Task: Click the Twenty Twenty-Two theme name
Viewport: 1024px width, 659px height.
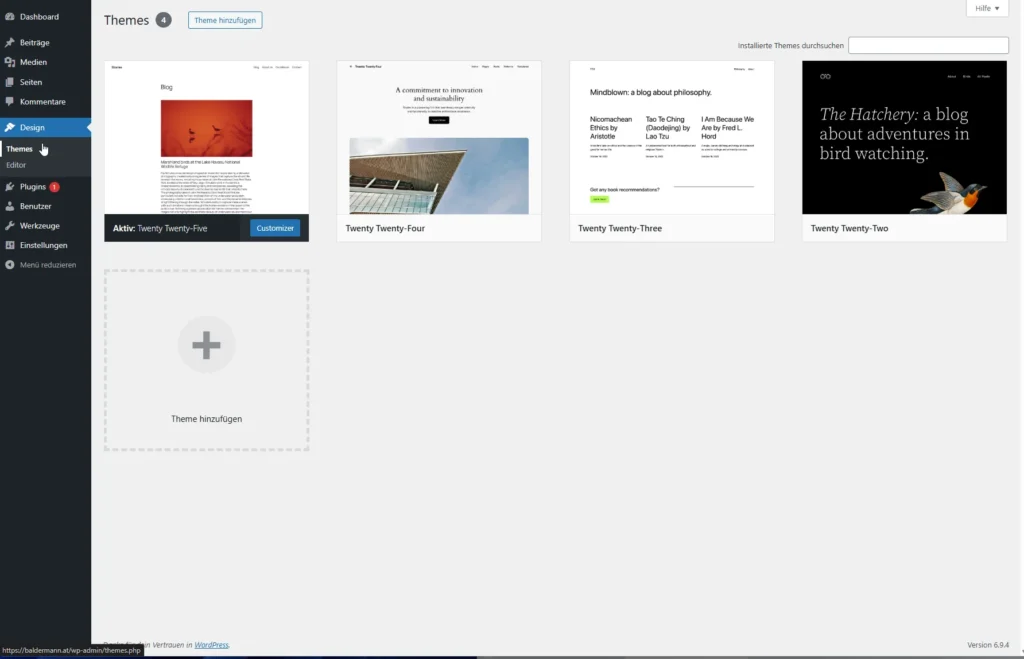Action: tap(849, 229)
